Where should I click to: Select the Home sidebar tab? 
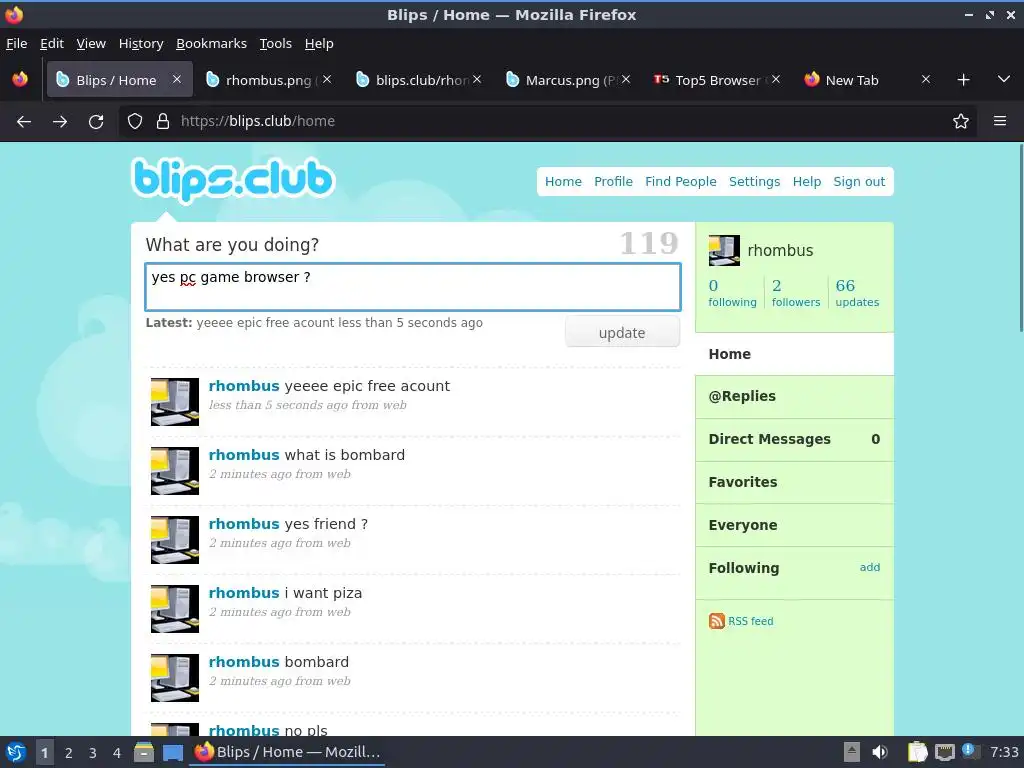click(794, 354)
